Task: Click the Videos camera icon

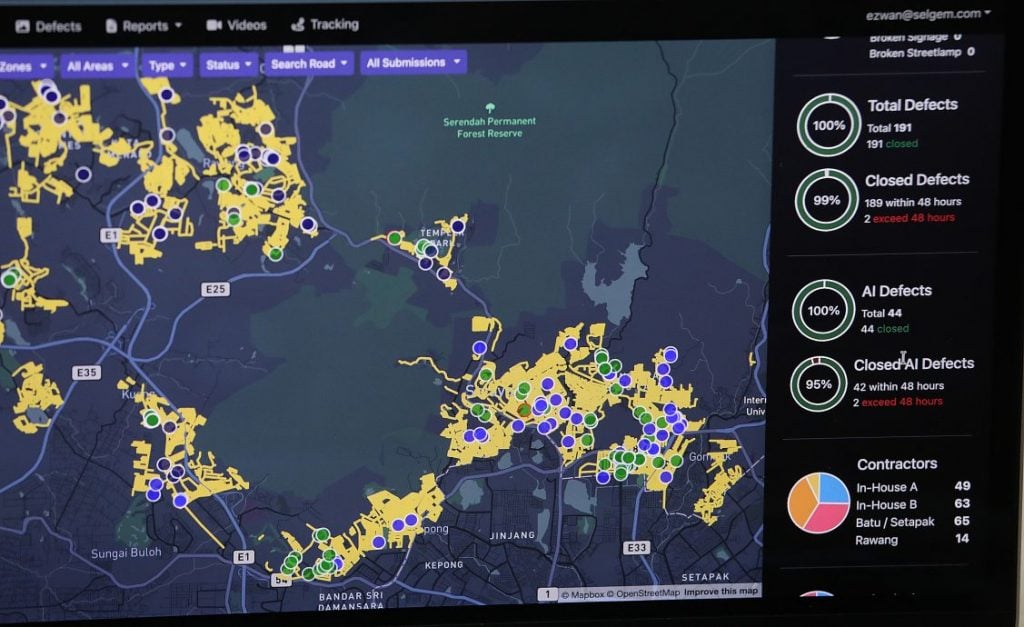Action: pos(214,25)
